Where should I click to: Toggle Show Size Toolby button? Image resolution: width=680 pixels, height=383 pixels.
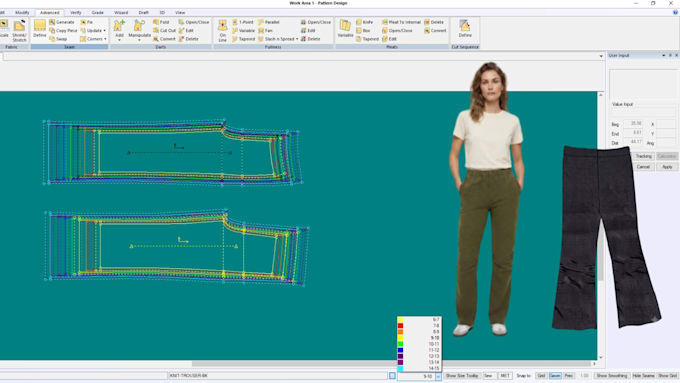tap(462, 376)
